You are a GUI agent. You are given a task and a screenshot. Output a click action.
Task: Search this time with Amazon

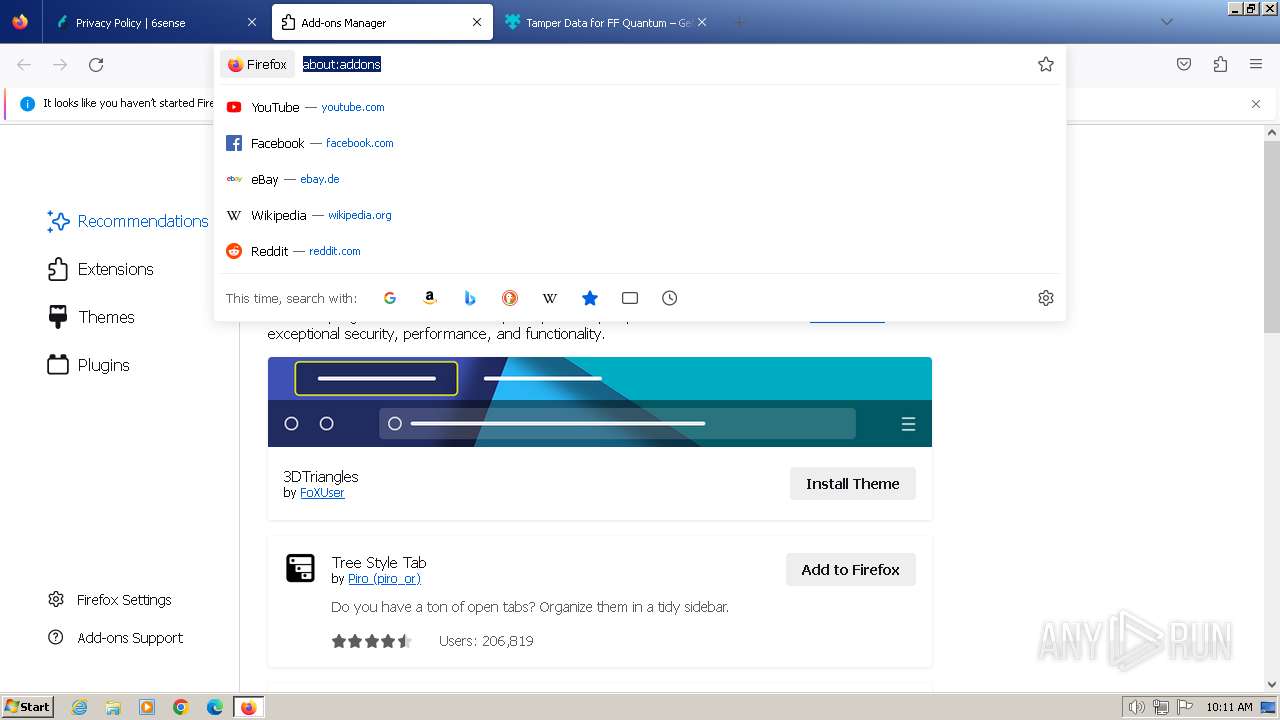pyautogui.click(x=430, y=298)
